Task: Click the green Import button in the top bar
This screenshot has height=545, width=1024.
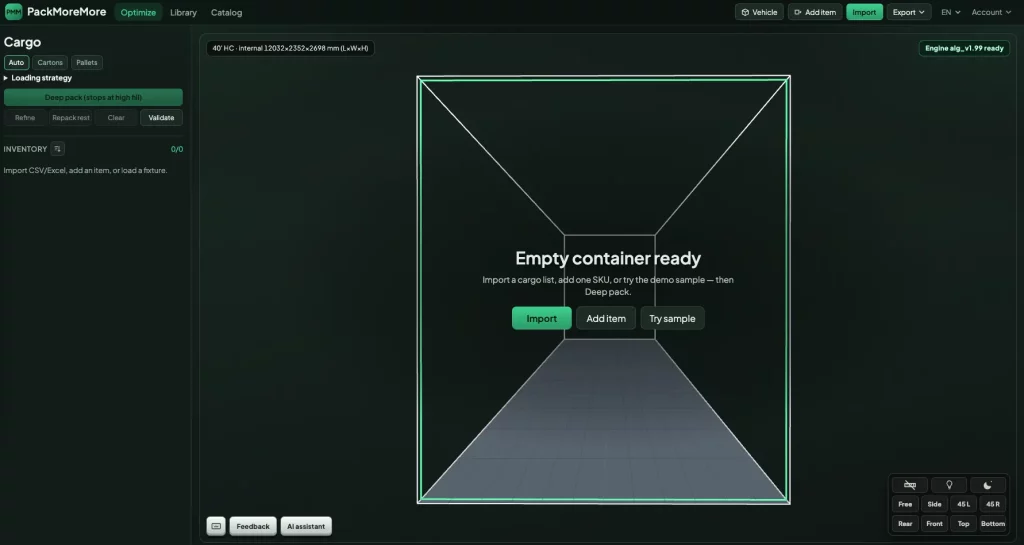Action: [x=864, y=12]
